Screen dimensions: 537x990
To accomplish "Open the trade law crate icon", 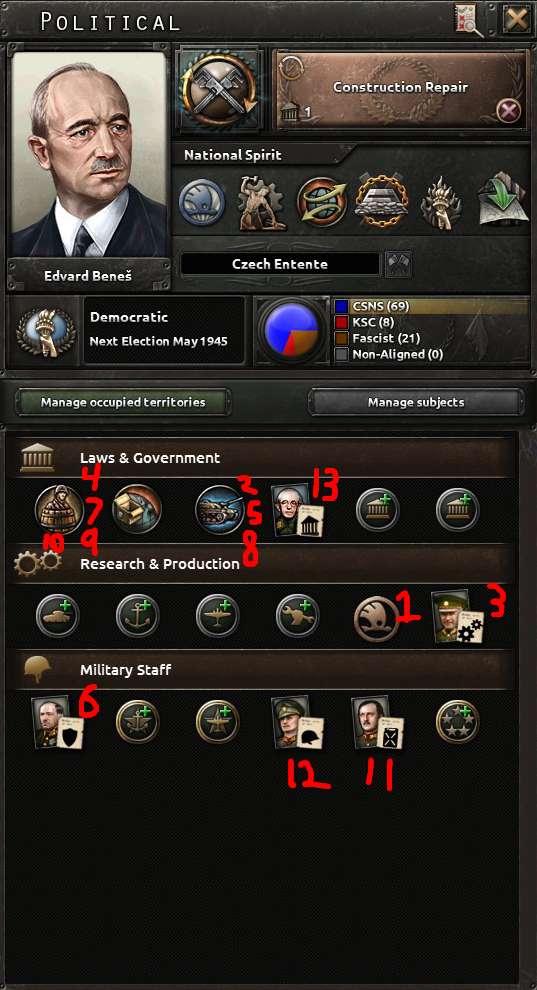I will point(137,509).
